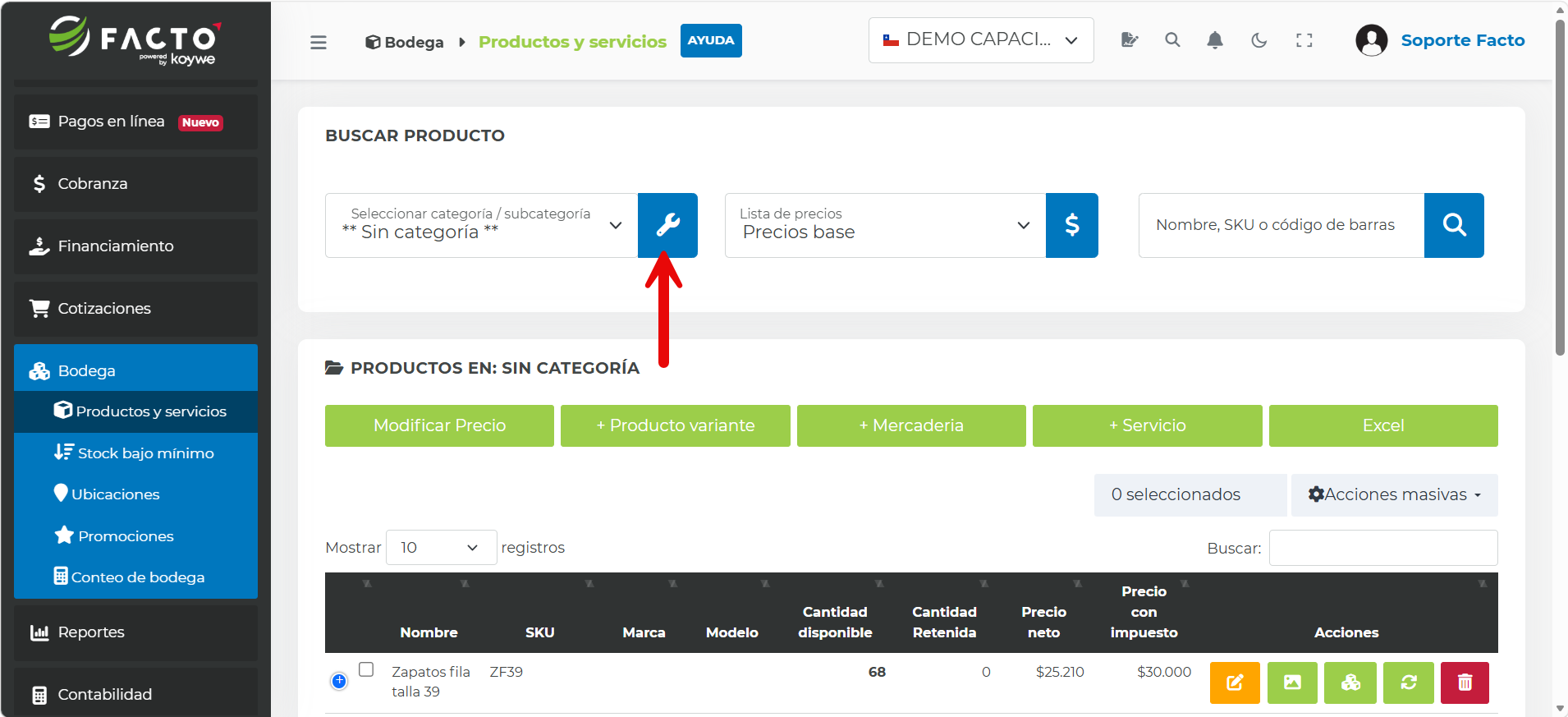Toggle dark mode moon icon

1259,39
